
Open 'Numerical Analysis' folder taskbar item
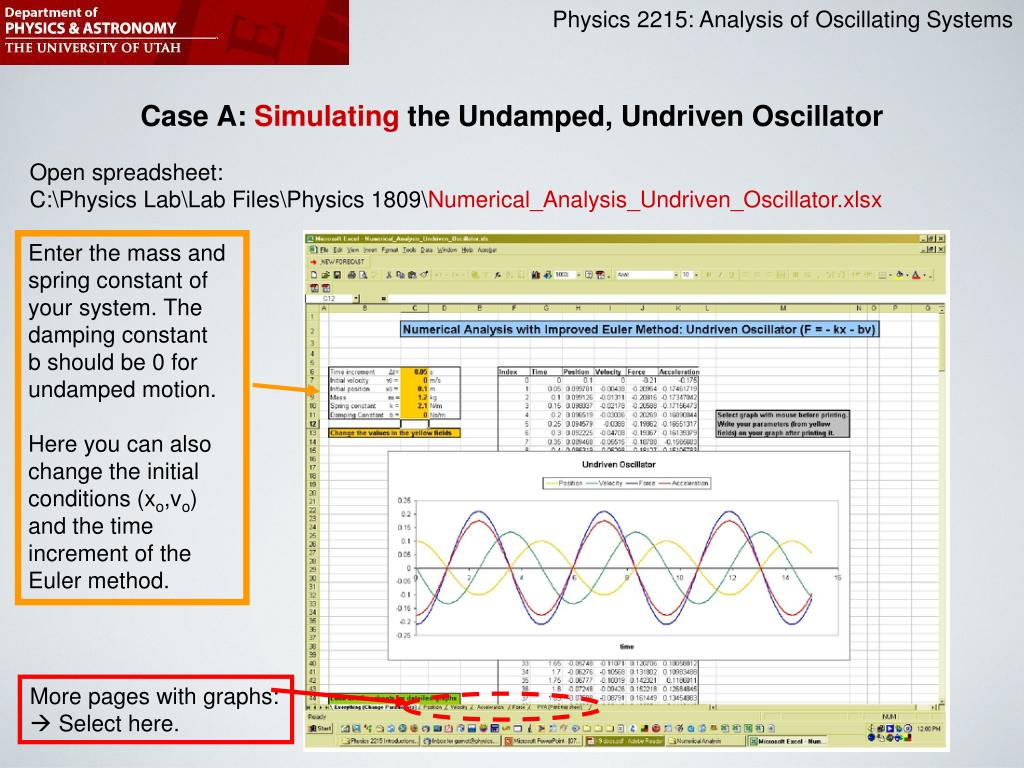click(x=706, y=741)
